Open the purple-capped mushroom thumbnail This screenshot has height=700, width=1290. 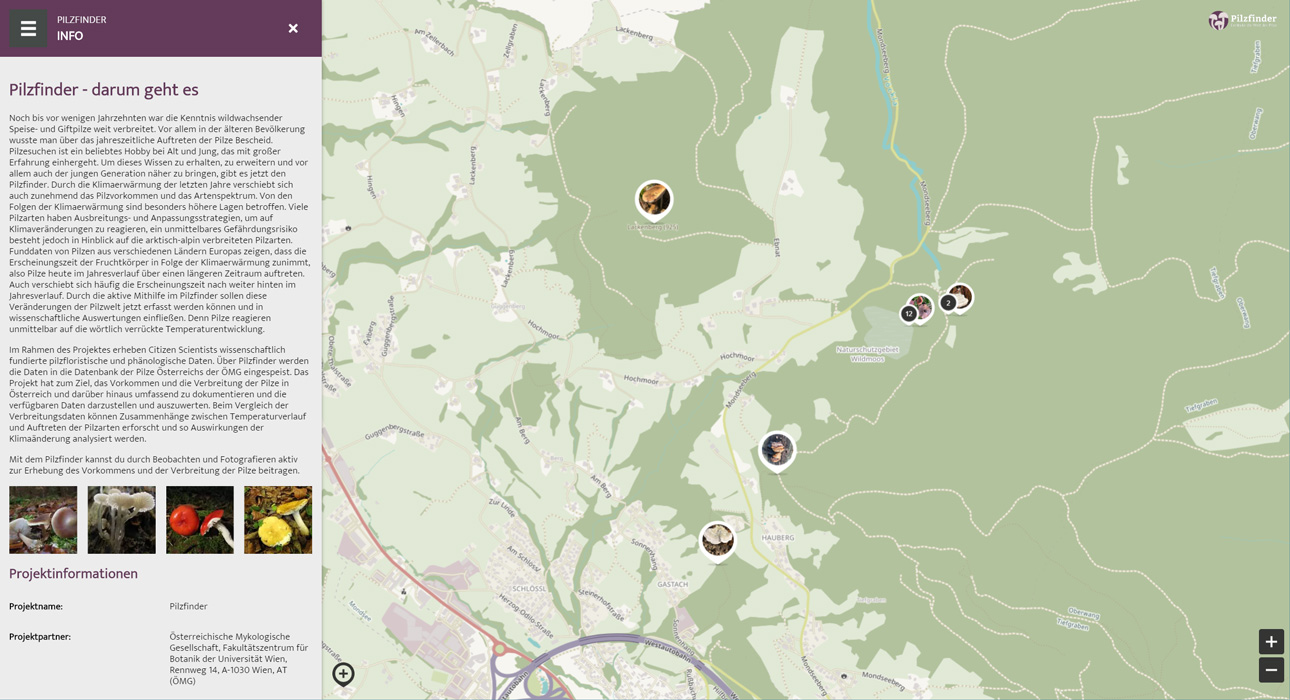[43, 520]
